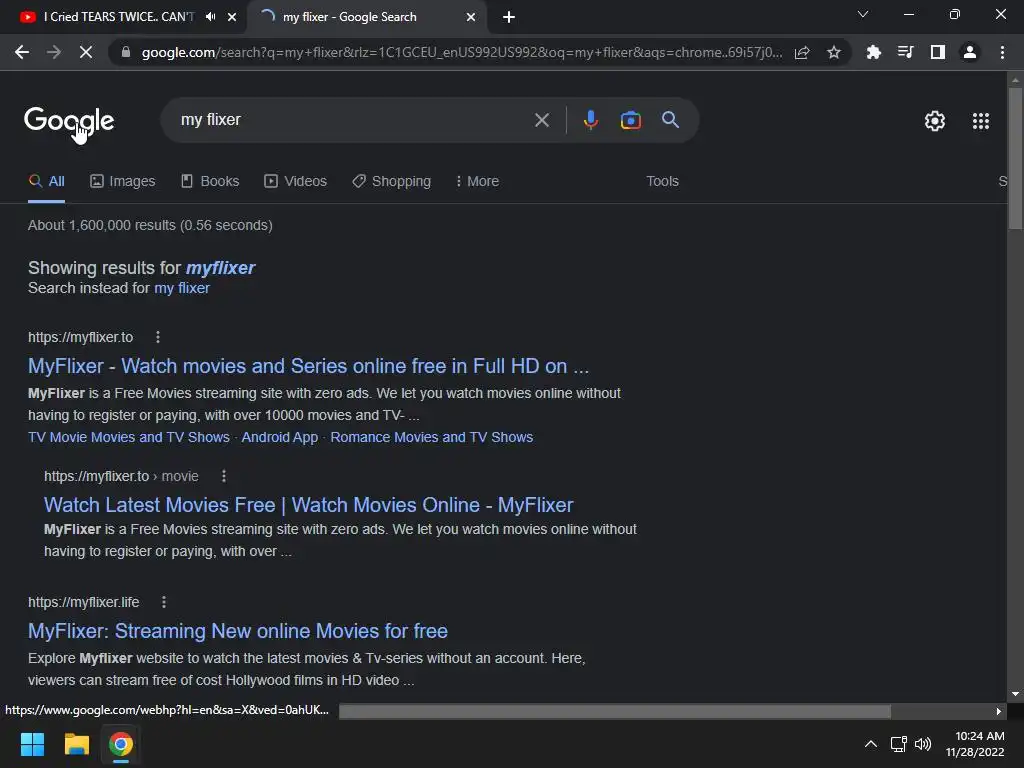Mute the YouTube tab audio icon
This screenshot has width=1024, height=768.
click(x=210, y=17)
